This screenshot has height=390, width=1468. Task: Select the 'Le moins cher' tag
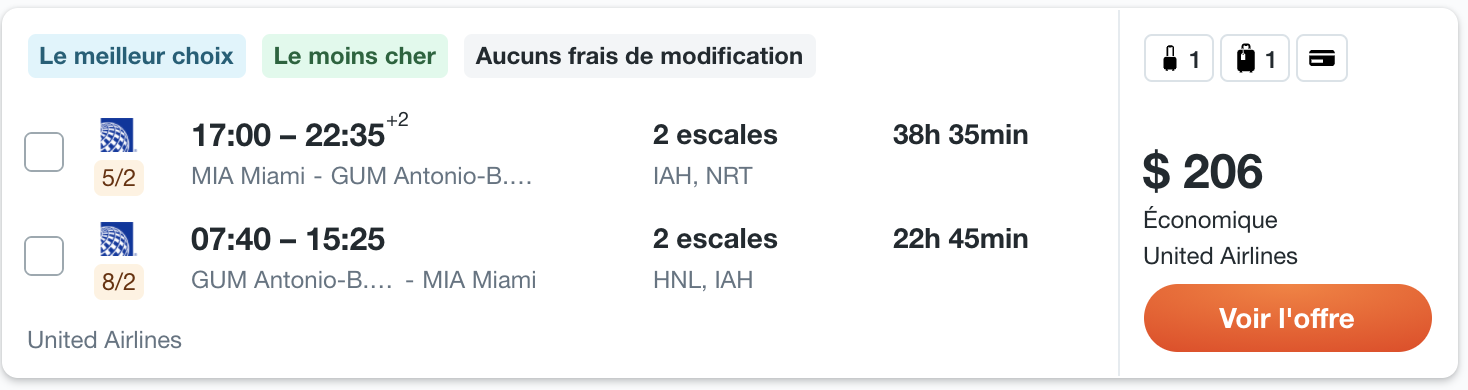(x=355, y=56)
